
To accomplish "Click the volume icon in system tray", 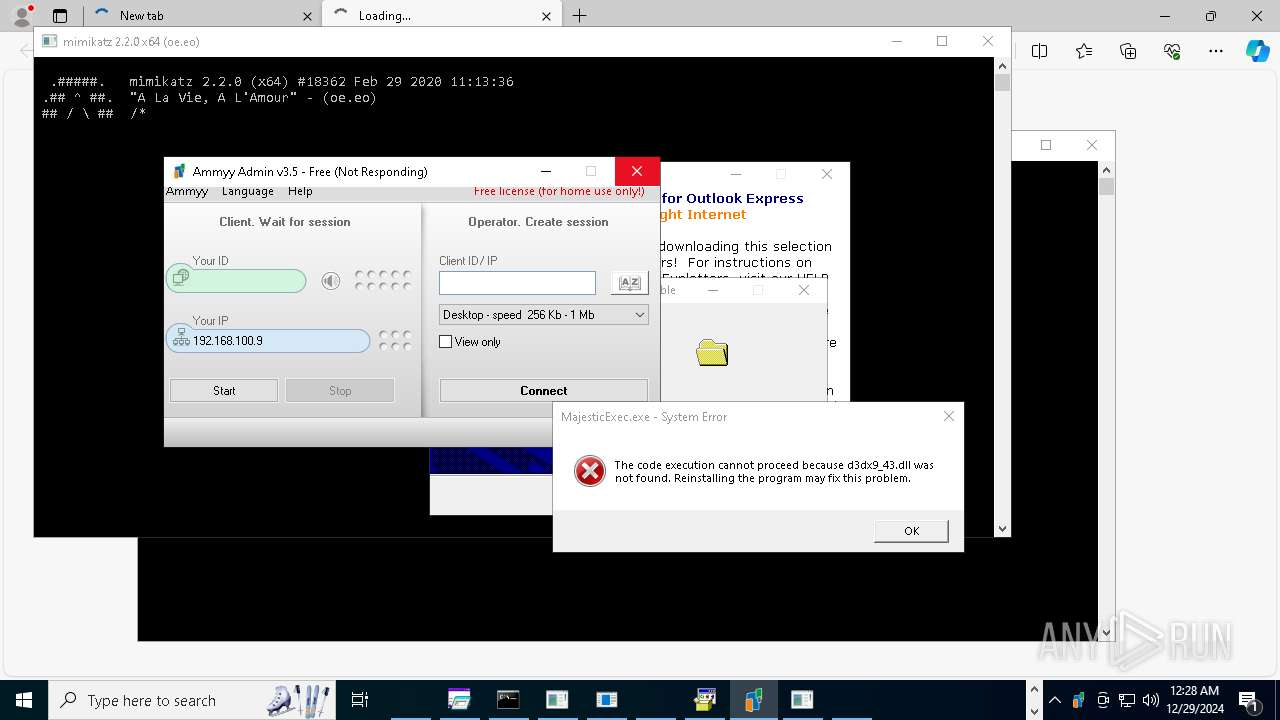I will pos(1151,700).
